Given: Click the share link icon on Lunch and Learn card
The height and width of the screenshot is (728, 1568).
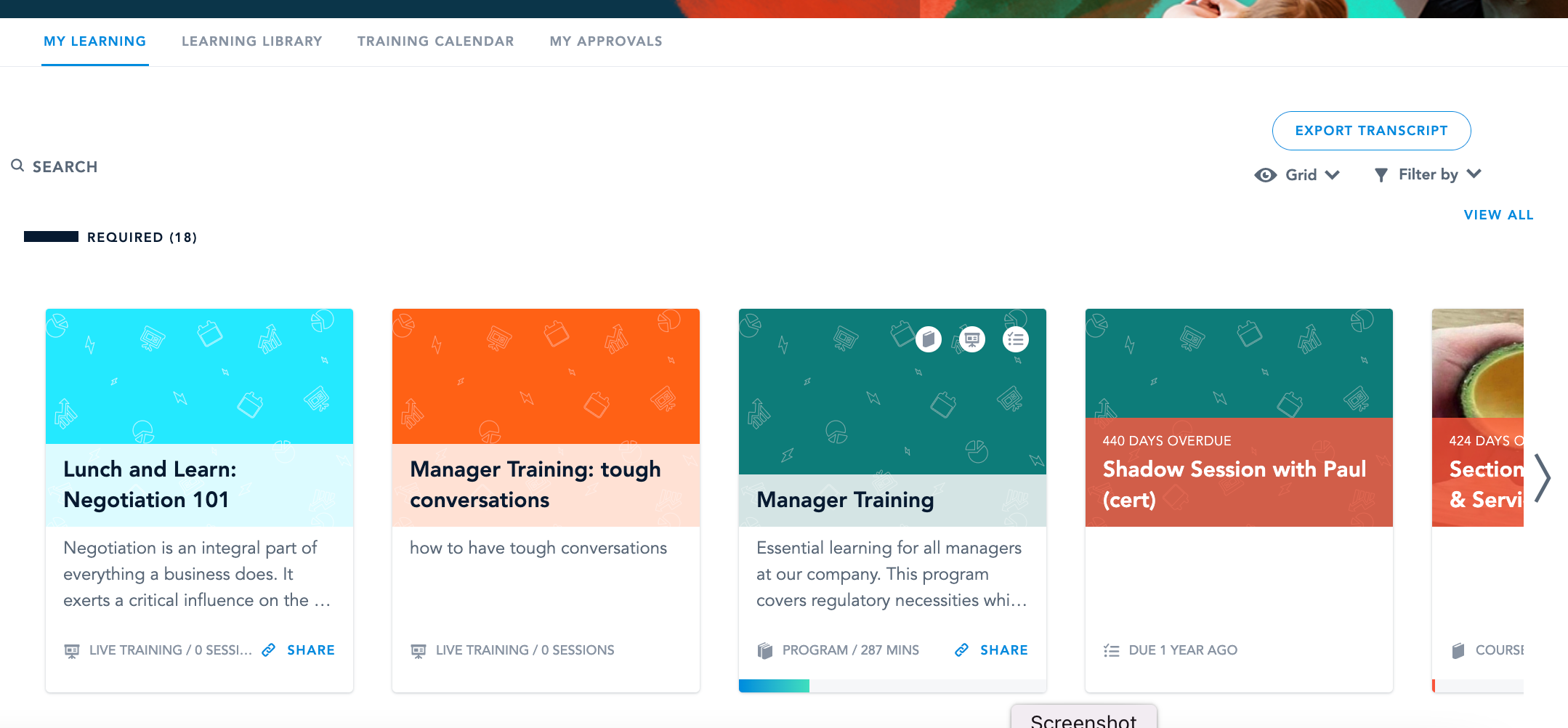Looking at the screenshot, I should (x=268, y=650).
